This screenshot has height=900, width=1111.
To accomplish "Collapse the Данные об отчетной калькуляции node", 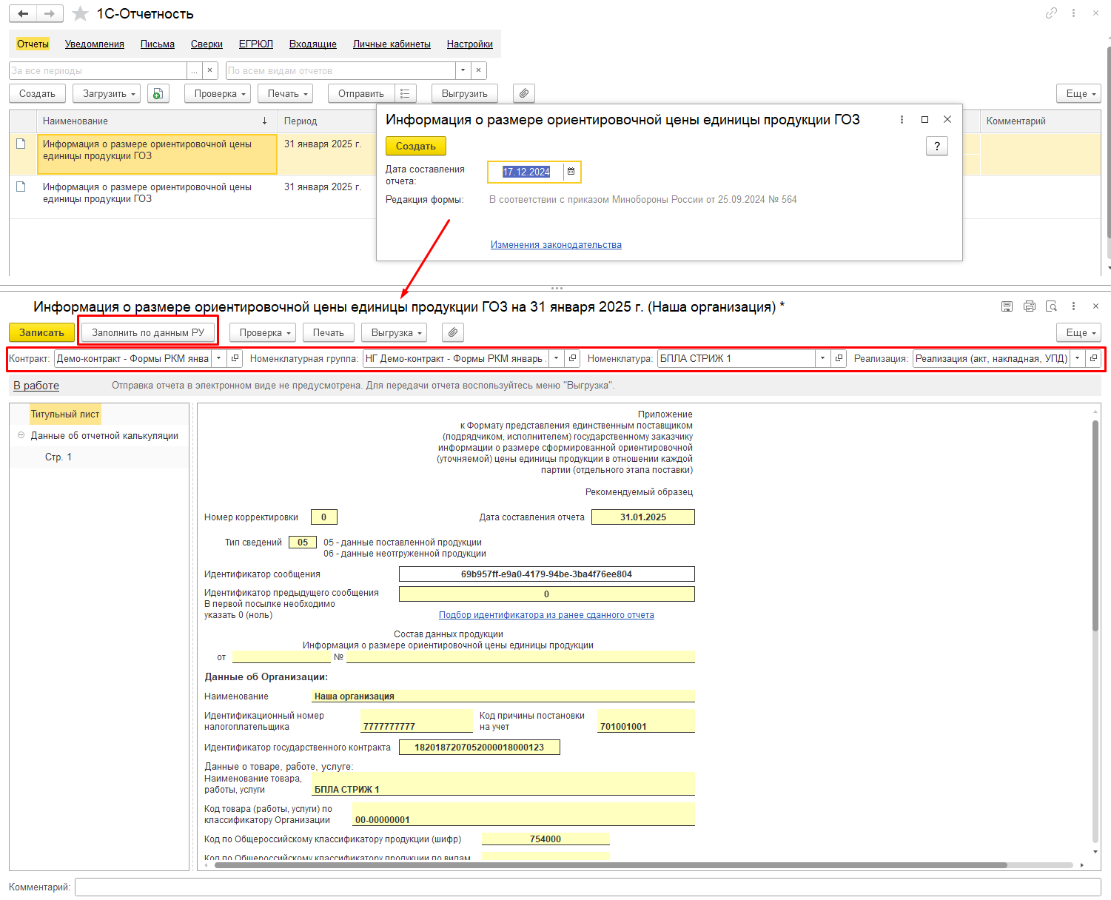I will (x=21, y=435).
